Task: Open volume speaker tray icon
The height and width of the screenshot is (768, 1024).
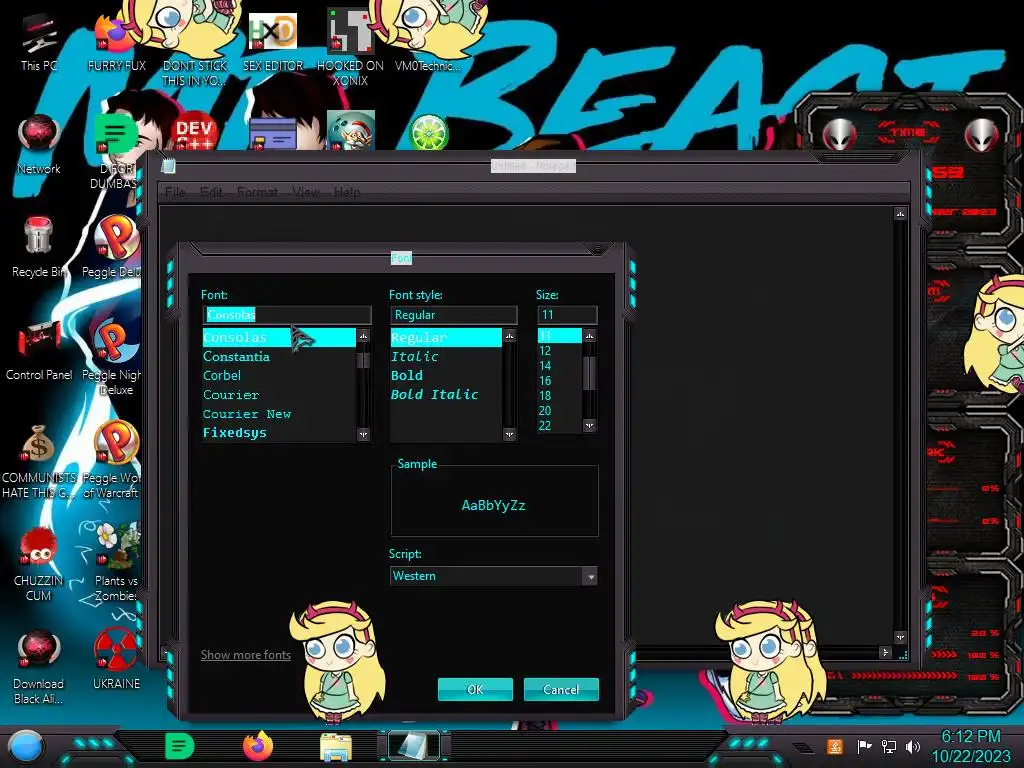Action: [913, 746]
